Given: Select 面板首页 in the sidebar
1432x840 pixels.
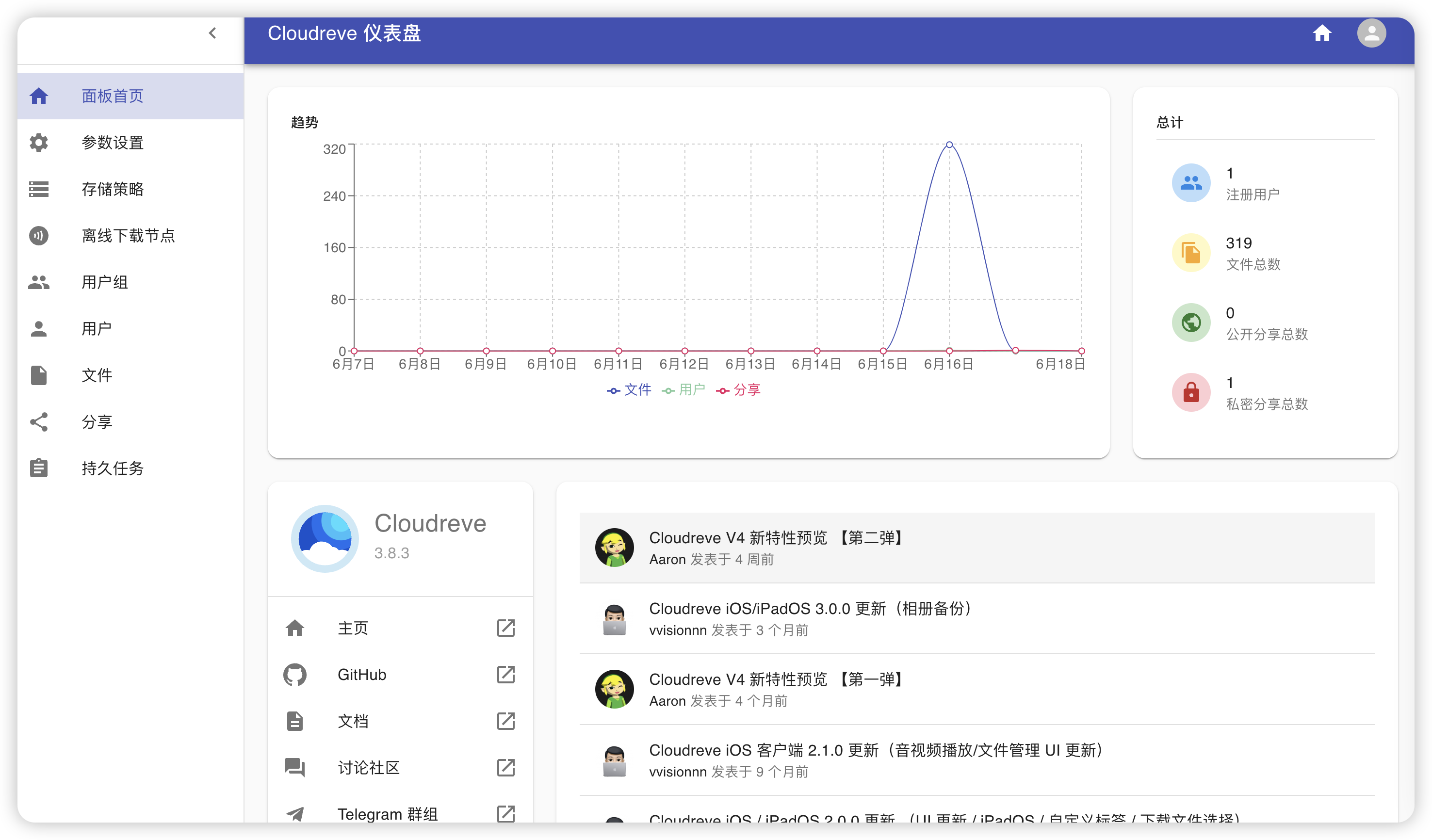Looking at the screenshot, I should 130,96.
